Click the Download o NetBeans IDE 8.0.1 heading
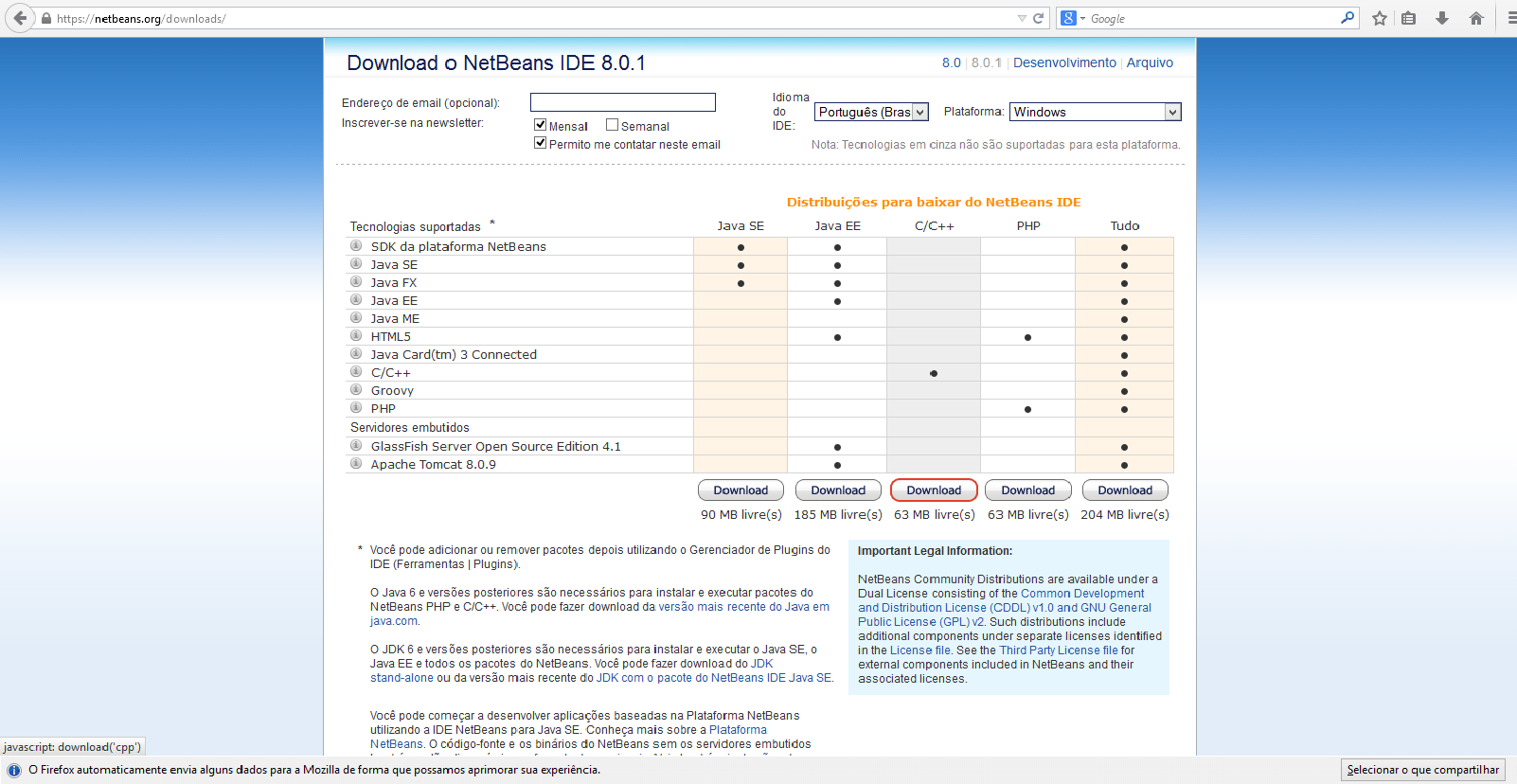 pyautogui.click(x=496, y=62)
